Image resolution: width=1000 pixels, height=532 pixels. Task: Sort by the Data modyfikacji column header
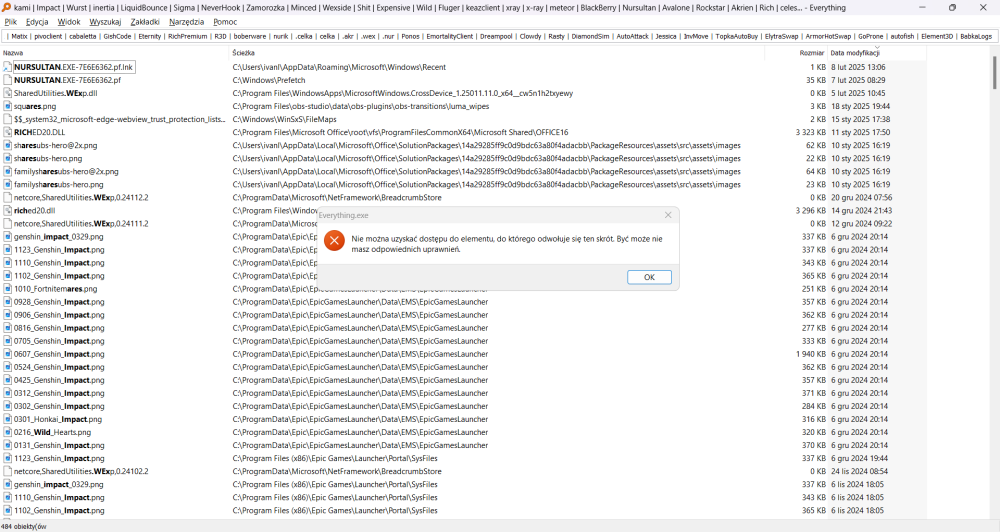(x=877, y=53)
